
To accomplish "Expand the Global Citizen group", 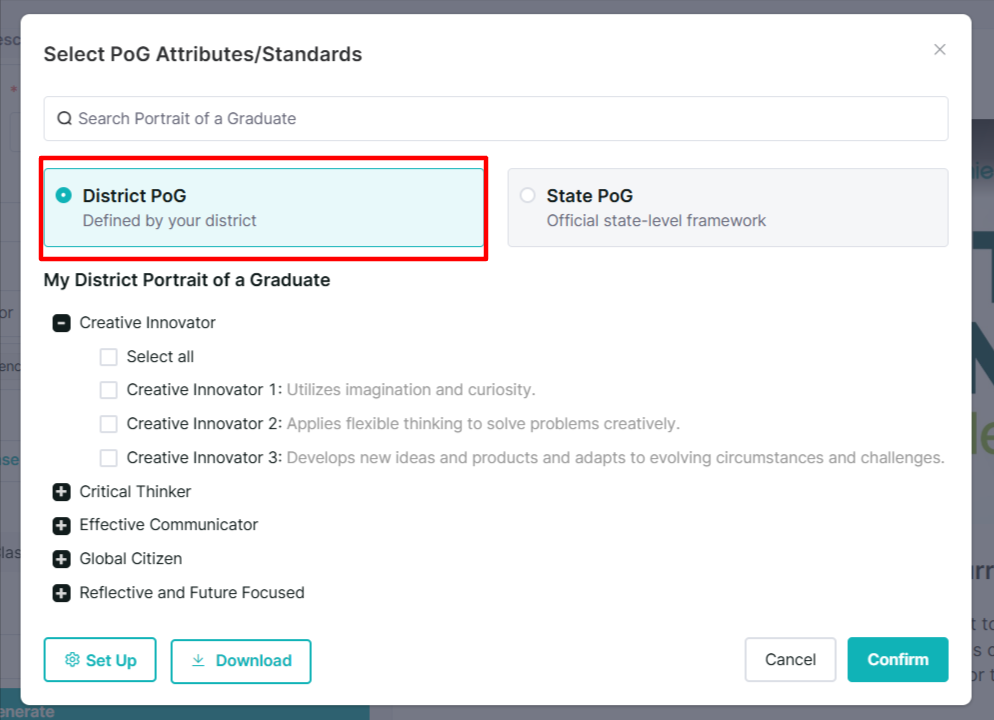I will [61, 559].
